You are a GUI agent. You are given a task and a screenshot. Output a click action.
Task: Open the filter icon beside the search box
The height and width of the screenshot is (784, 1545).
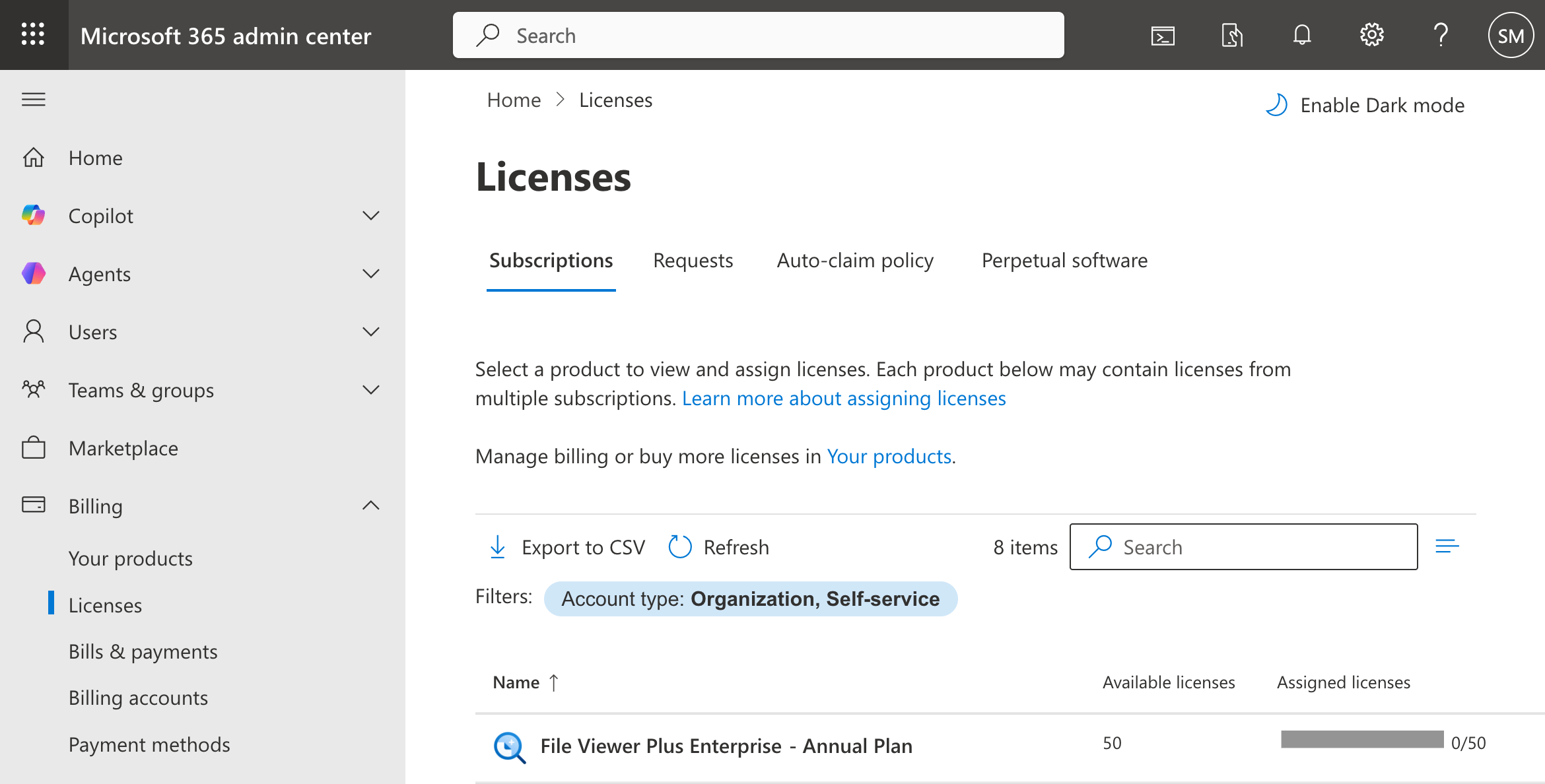pyautogui.click(x=1448, y=546)
